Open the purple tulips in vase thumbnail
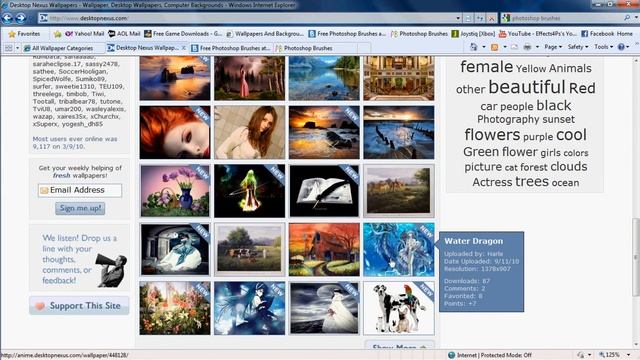This screenshot has height=360, width=640. 175,191
